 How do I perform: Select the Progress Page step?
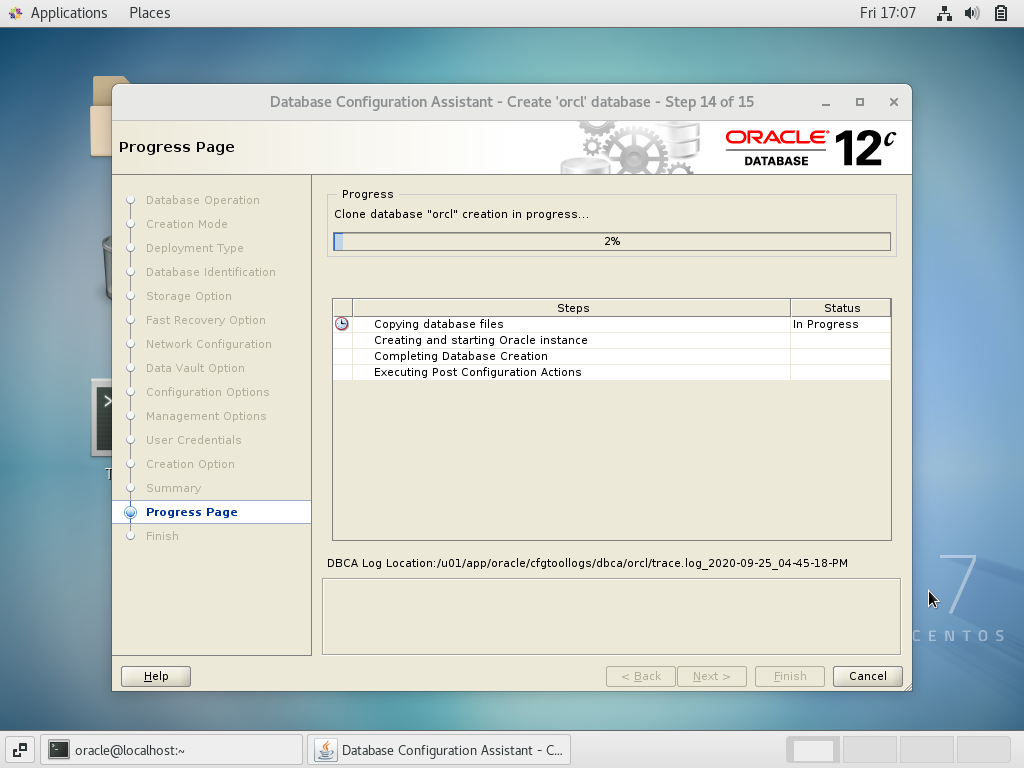coord(212,512)
